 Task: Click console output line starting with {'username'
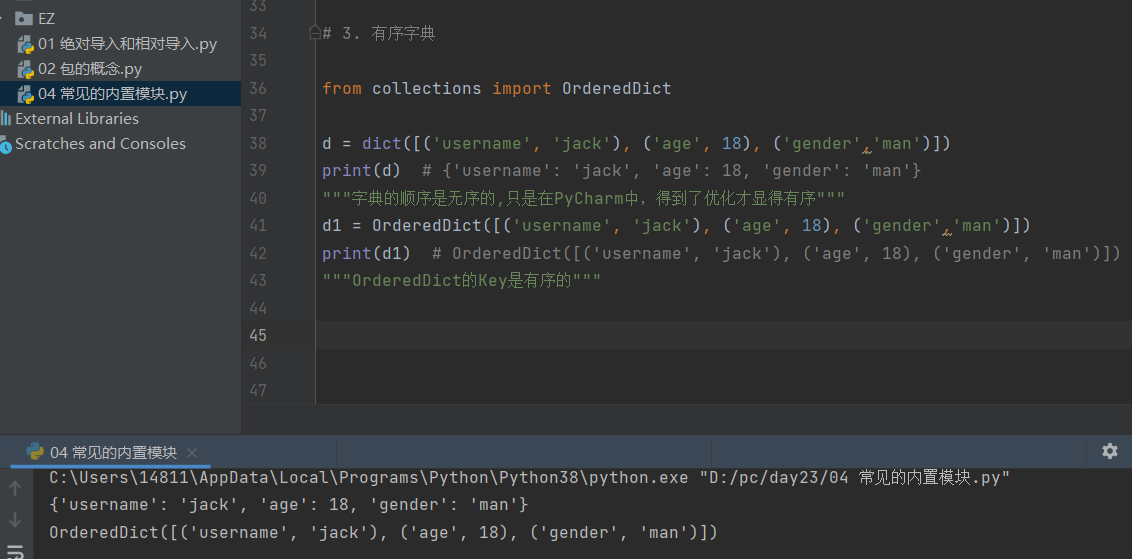coord(289,505)
